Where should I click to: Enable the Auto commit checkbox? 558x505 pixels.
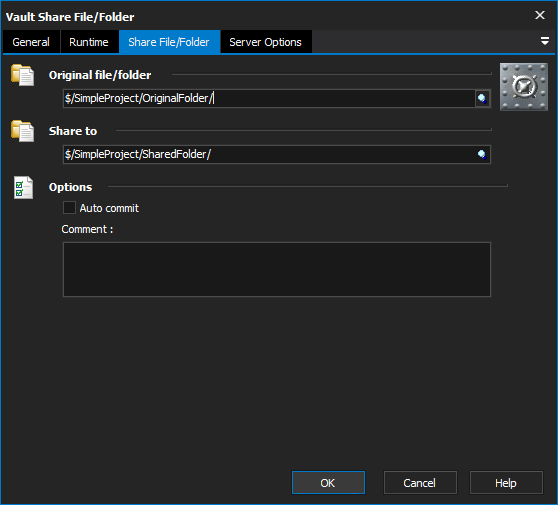pos(69,207)
